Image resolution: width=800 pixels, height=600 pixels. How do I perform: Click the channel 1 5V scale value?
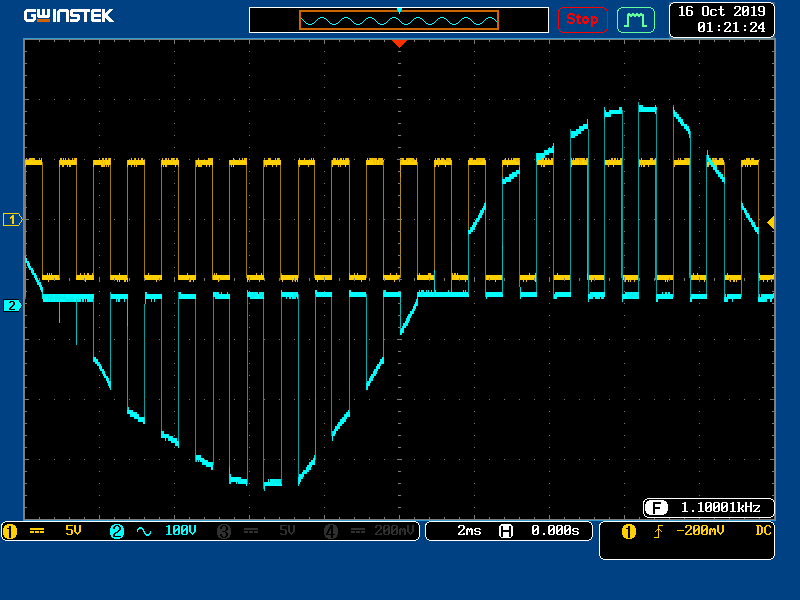pyautogui.click(x=73, y=531)
